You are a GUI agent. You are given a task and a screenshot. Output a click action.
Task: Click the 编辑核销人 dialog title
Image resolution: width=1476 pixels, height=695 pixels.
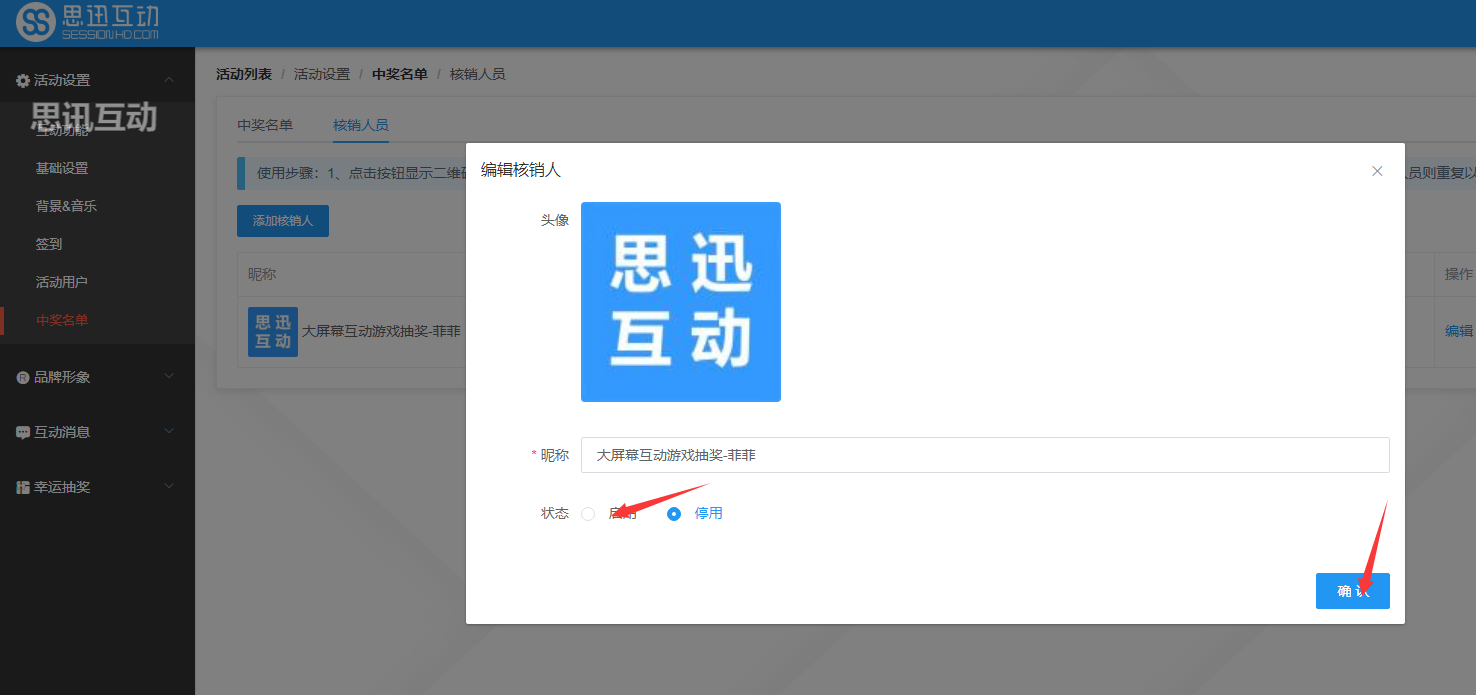521,170
